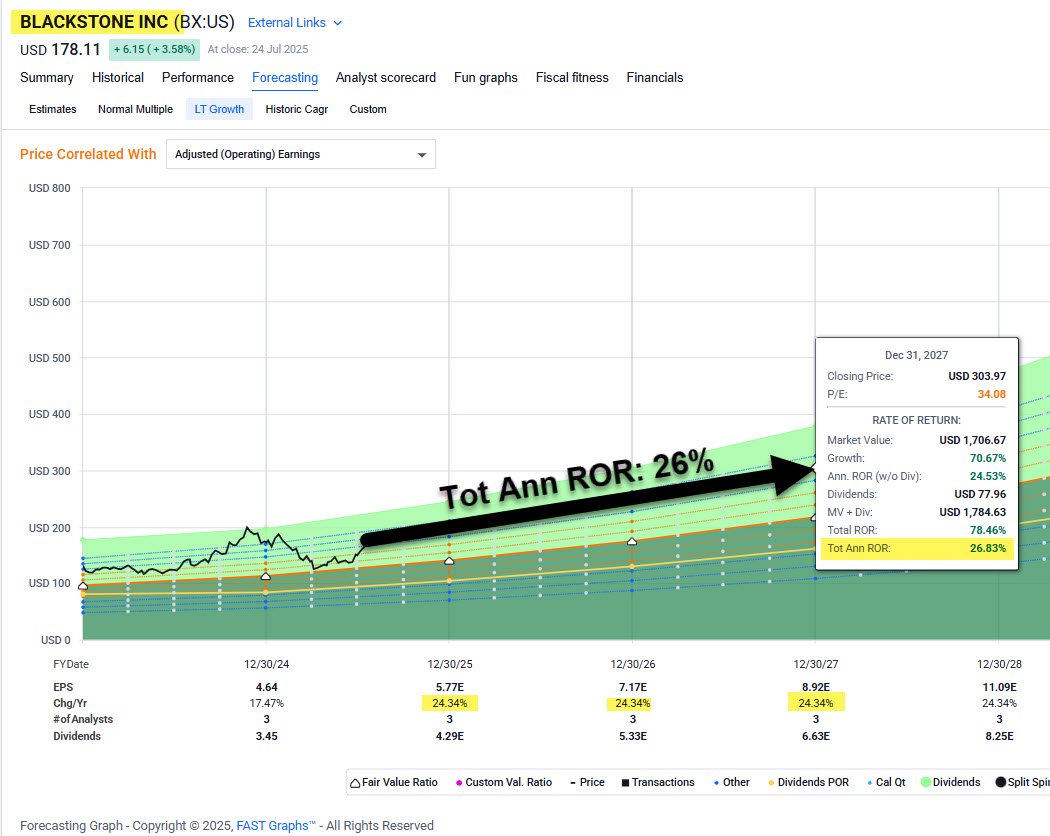Click the 12/30/26 fiscal year date
This screenshot has height=836, width=1050.
(633, 665)
